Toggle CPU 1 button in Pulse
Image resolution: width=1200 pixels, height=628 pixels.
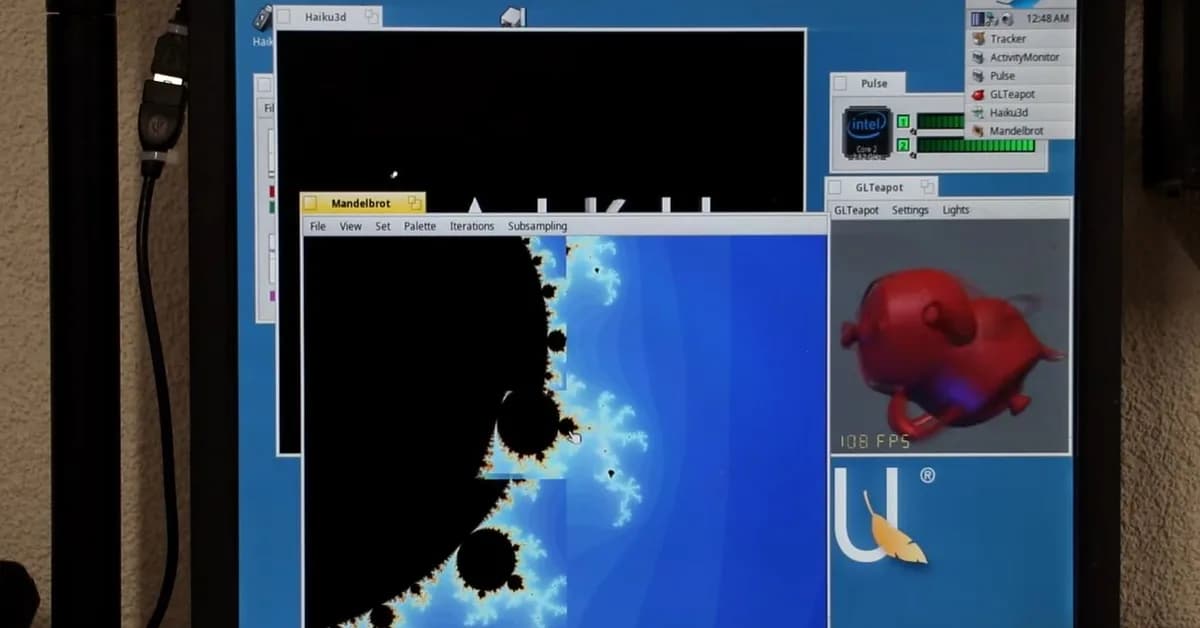pyautogui.click(x=903, y=122)
